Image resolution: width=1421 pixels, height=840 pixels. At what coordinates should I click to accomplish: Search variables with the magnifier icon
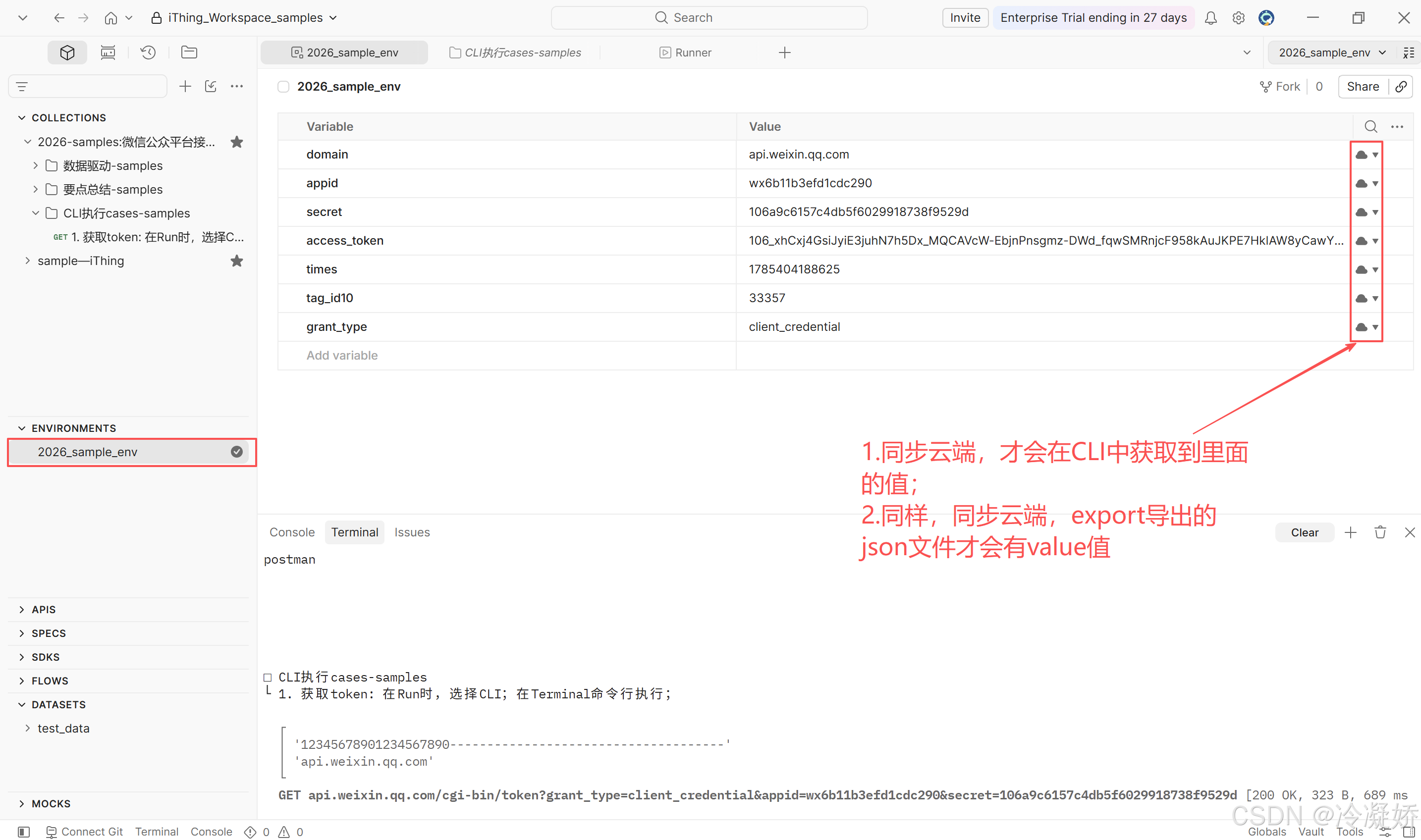click(1370, 127)
